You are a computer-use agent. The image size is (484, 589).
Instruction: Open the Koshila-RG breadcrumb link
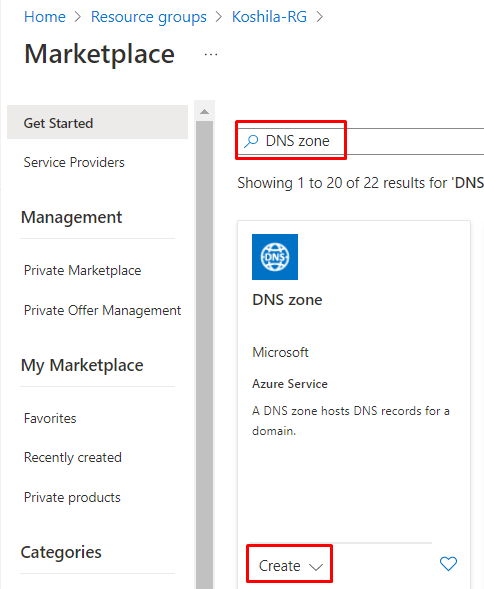(x=269, y=17)
